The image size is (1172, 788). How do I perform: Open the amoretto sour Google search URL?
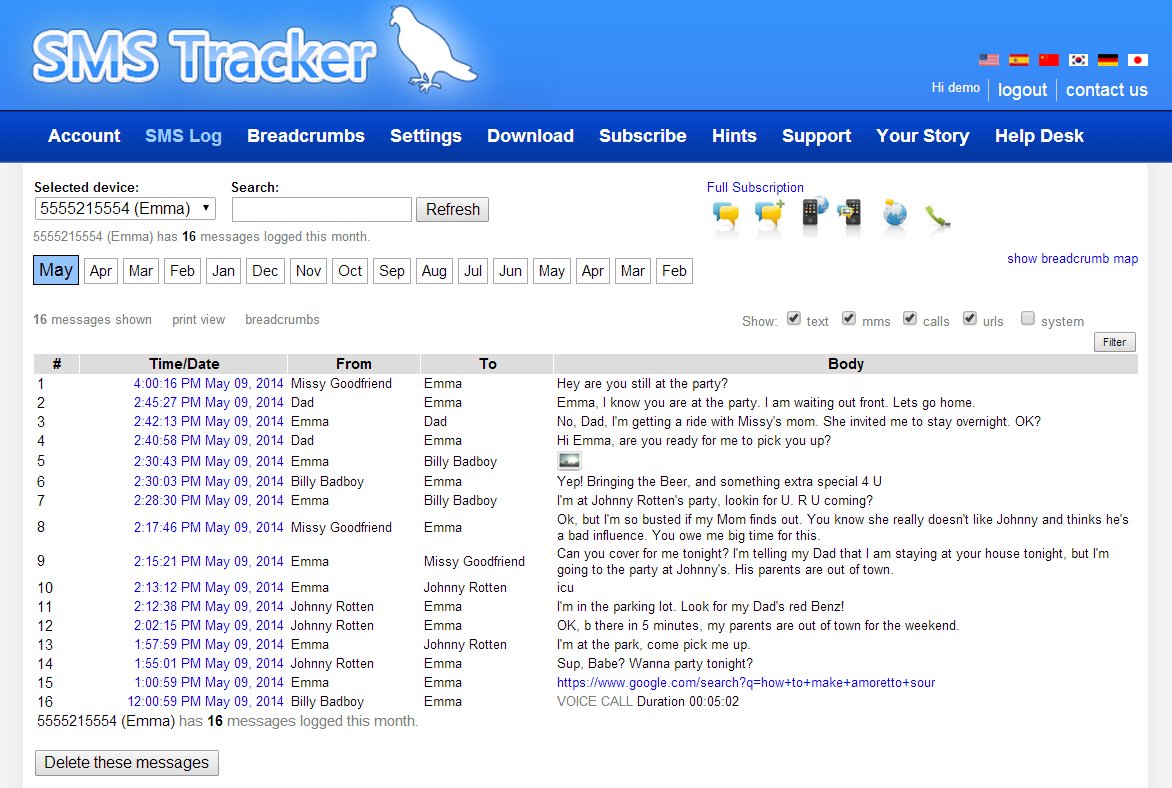pyautogui.click(x=746, y=683)
